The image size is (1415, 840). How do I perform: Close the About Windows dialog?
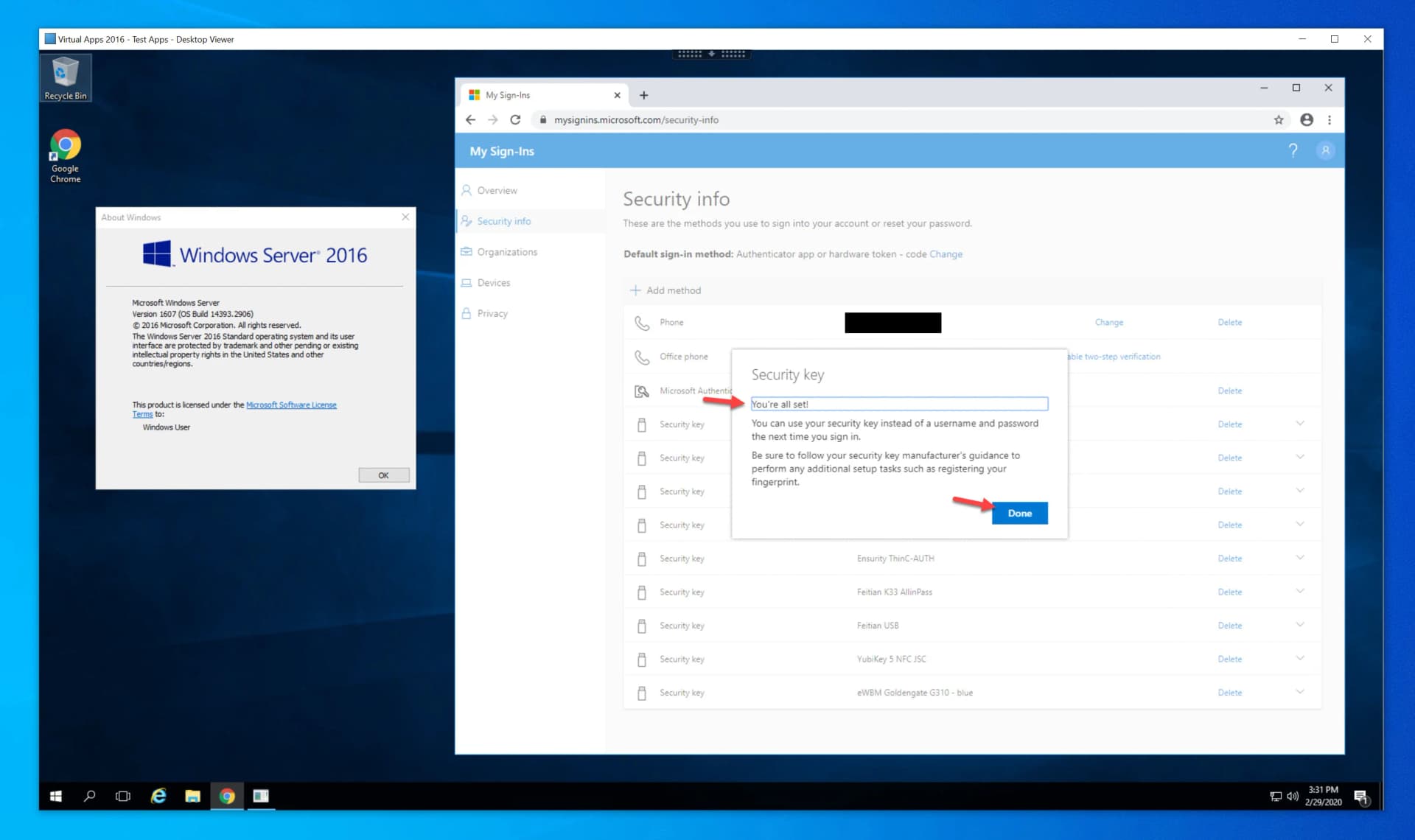[405, 217]
